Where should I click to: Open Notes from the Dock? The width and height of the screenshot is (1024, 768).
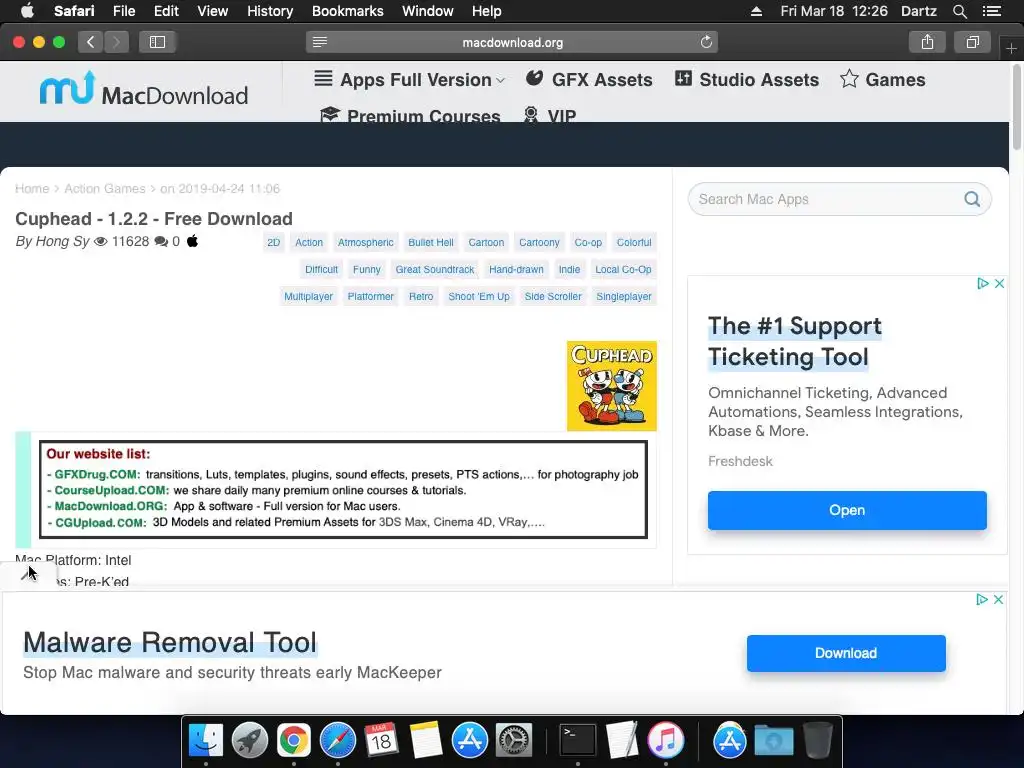(426, 741)
